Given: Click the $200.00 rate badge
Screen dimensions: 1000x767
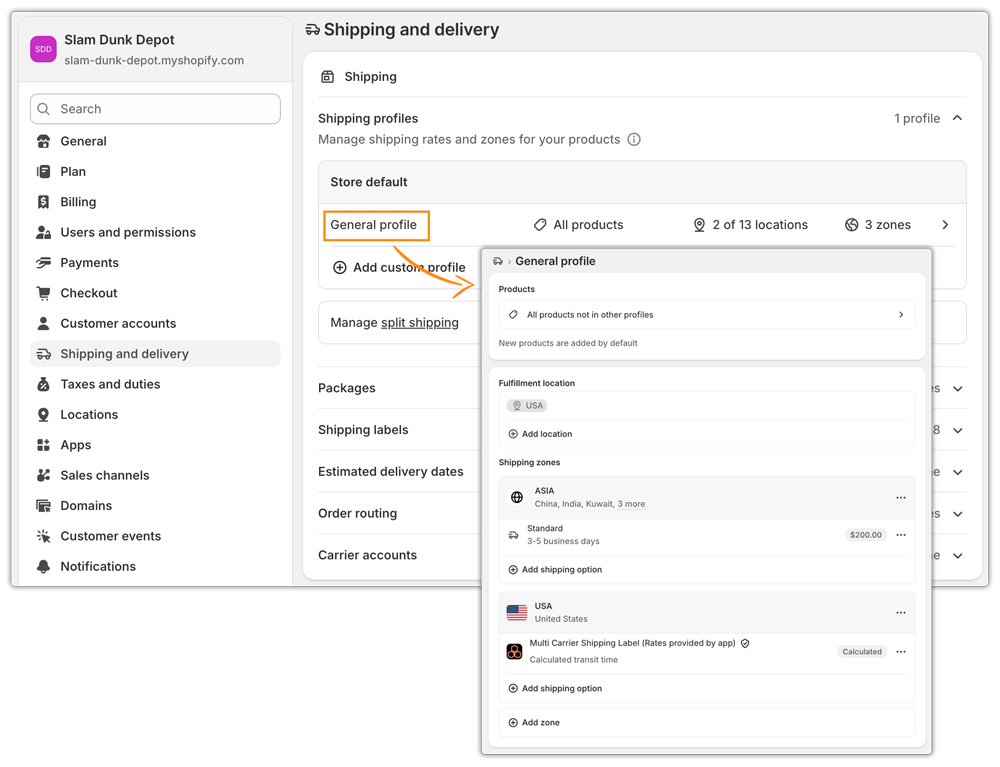Looking at the screenshot, I should coord(865,536).
